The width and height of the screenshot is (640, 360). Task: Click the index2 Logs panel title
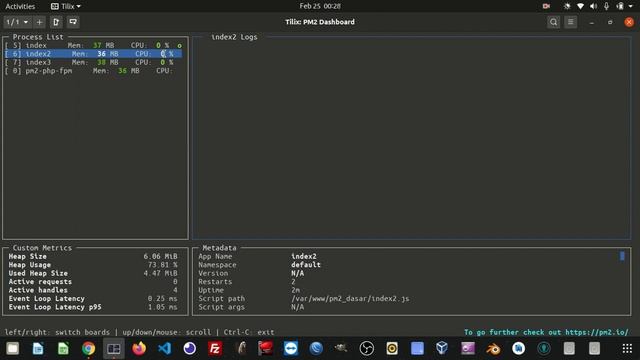tap(234, 37)
